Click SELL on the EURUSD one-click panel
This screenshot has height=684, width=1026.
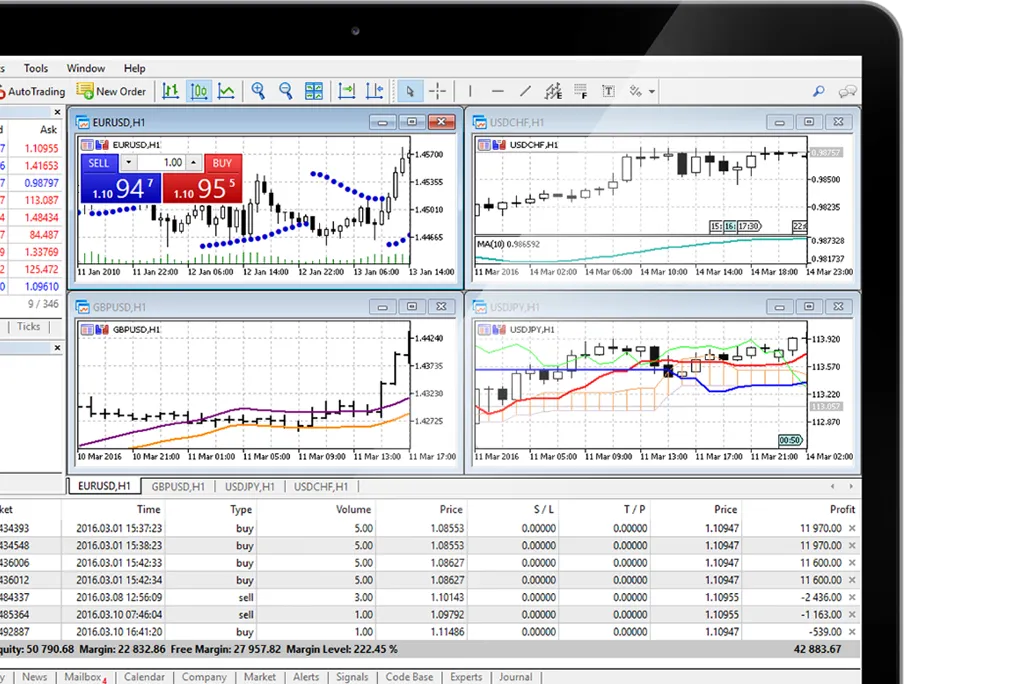[99, 163]
